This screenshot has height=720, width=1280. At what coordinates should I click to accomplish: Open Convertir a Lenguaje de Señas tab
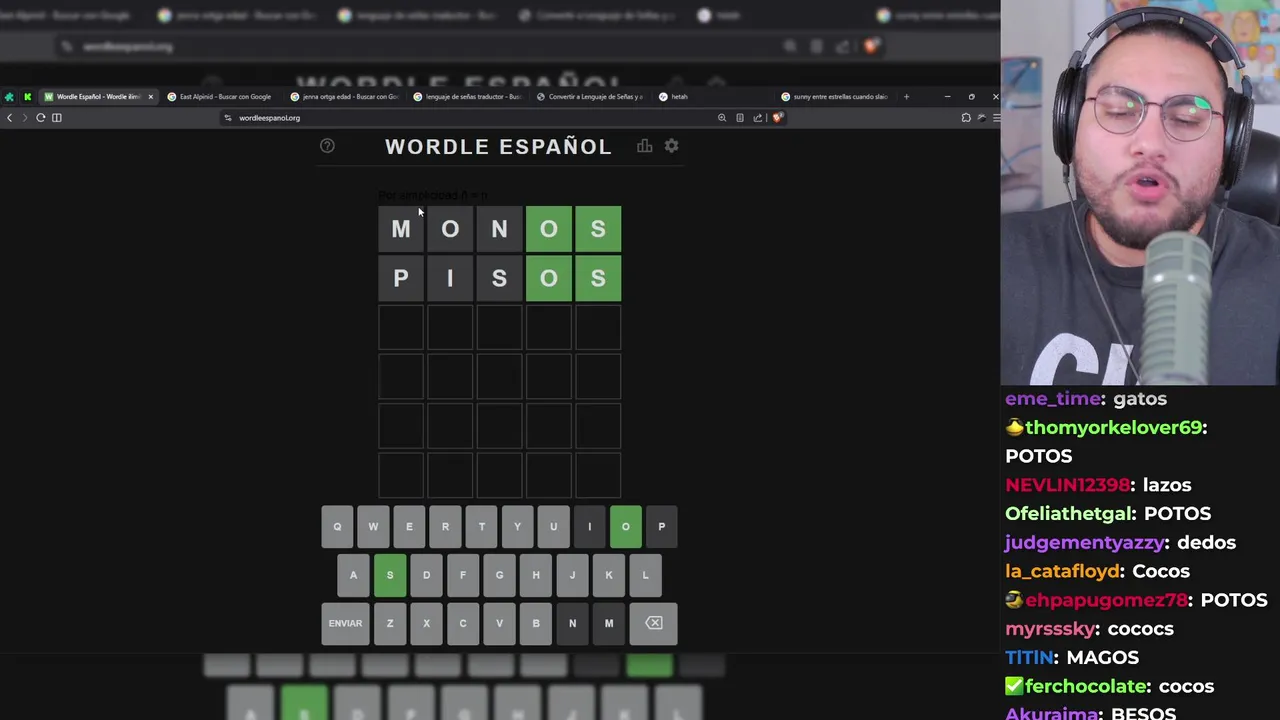point(590,97)
